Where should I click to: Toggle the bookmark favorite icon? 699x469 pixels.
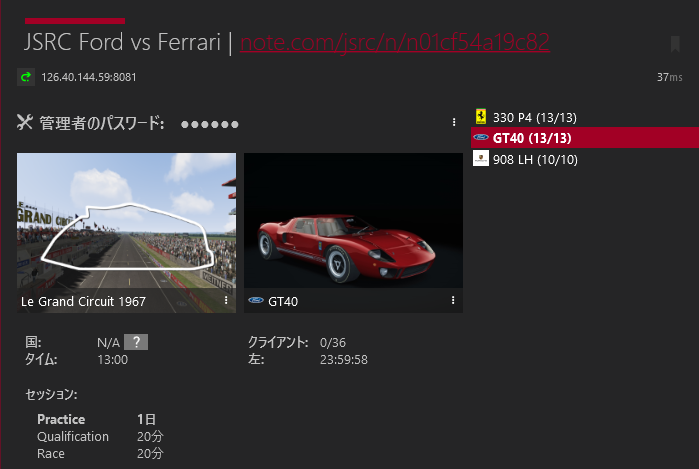click(x=675, y=44)
